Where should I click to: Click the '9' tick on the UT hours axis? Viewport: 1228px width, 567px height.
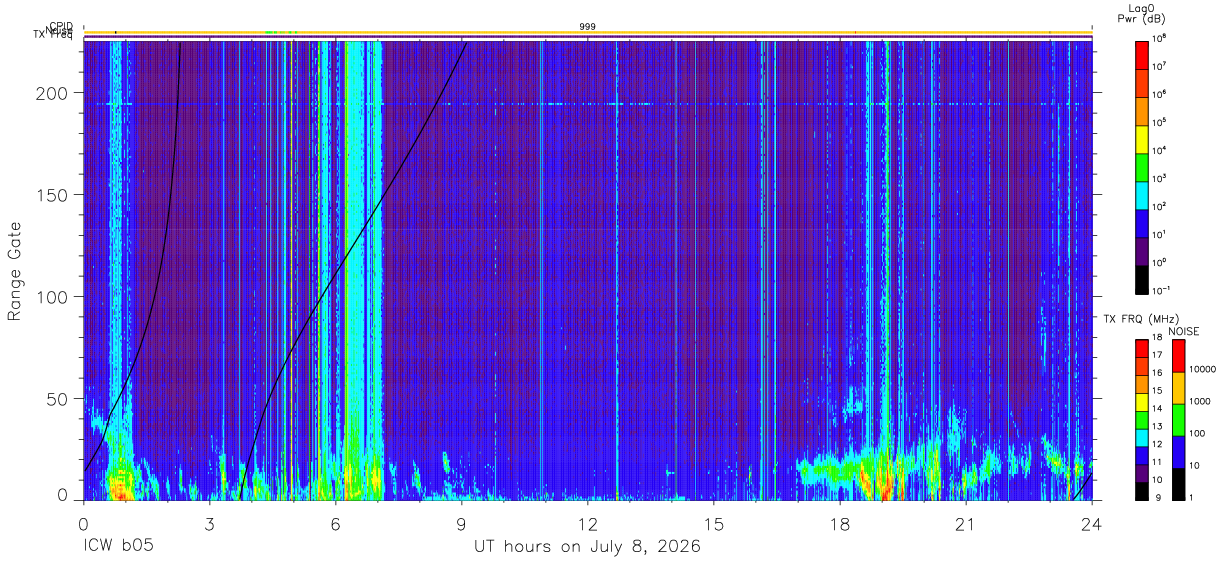click(461, 524)
